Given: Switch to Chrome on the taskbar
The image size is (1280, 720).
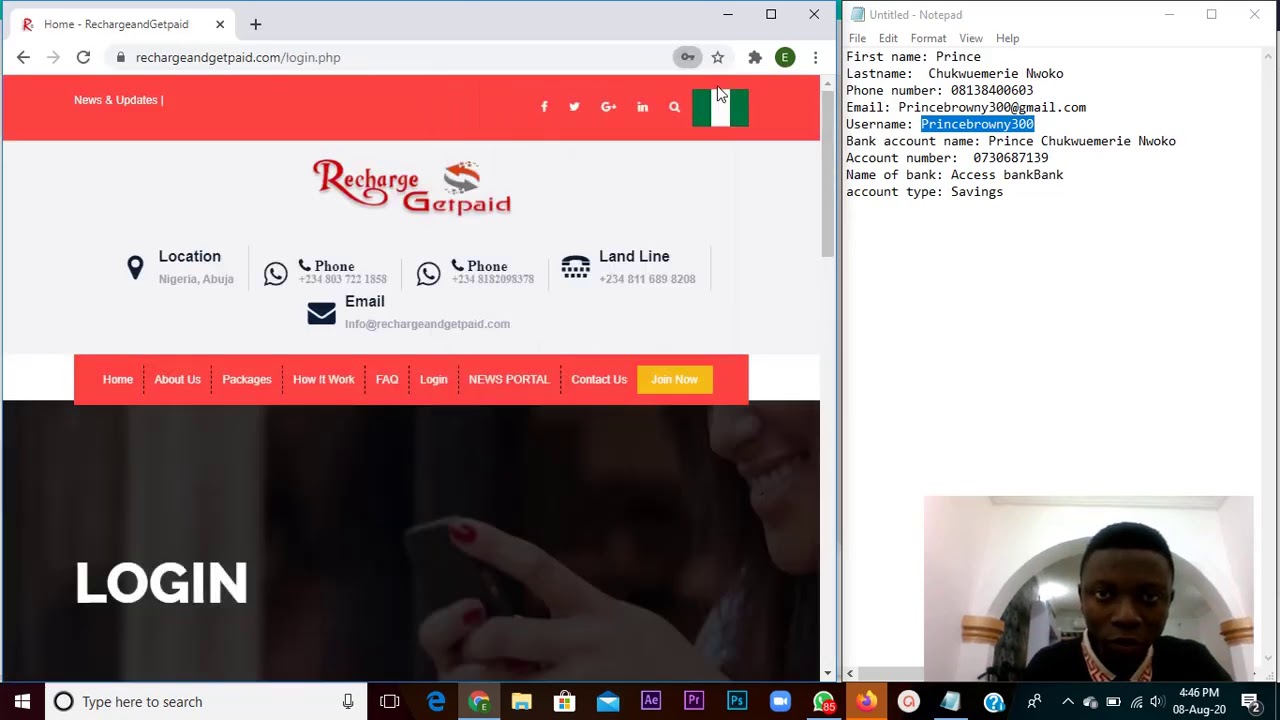Looking at the screenshot, I should (x=479, y=701).
